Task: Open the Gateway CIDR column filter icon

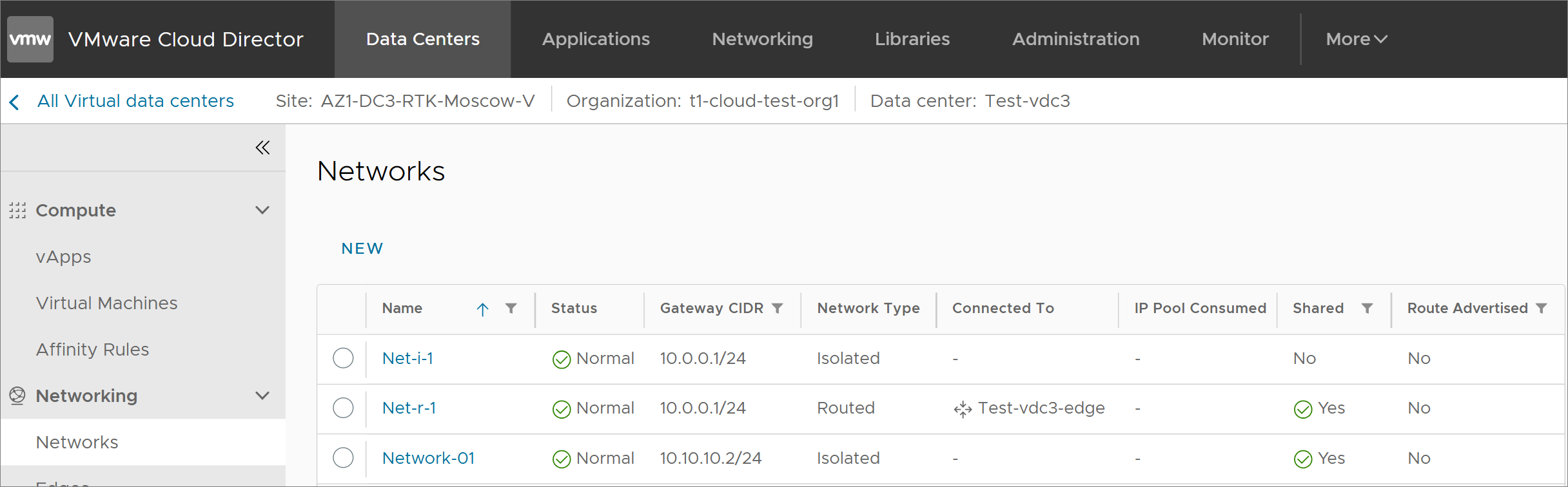Action: click(x=778, y=309)
